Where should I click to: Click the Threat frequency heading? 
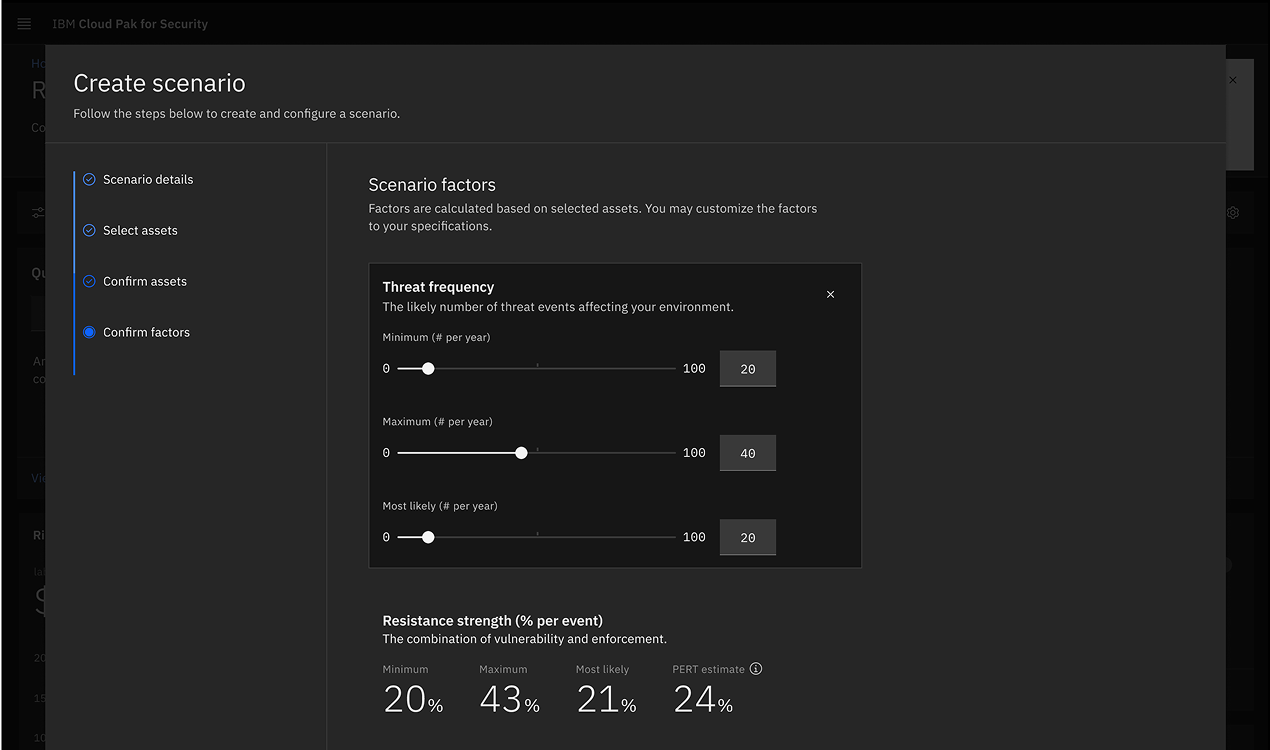coord(438,287)
